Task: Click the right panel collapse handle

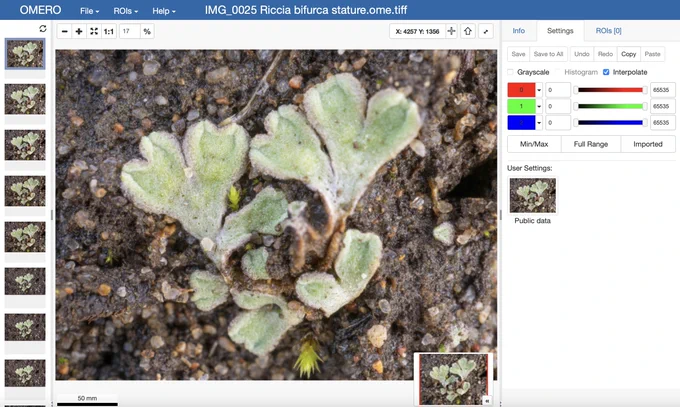Action: click(x=500, y=214)
